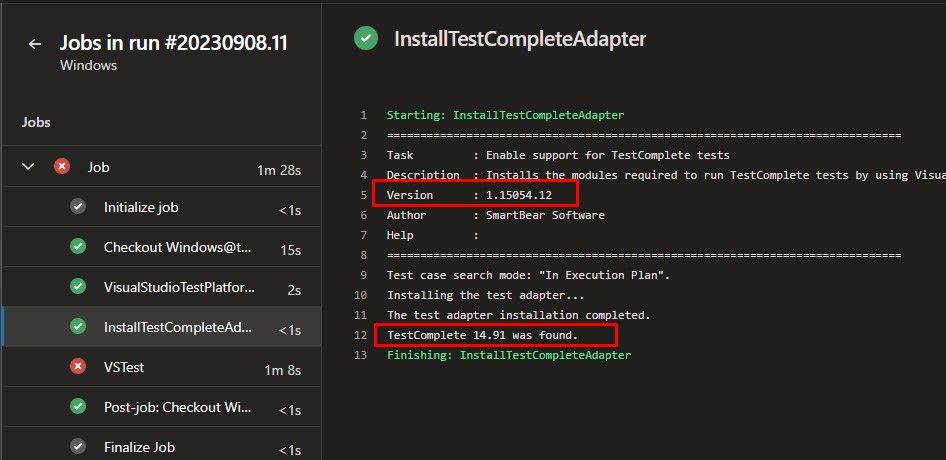
Task: Click the red failed icon next to Job
Action: click(62, 167)
